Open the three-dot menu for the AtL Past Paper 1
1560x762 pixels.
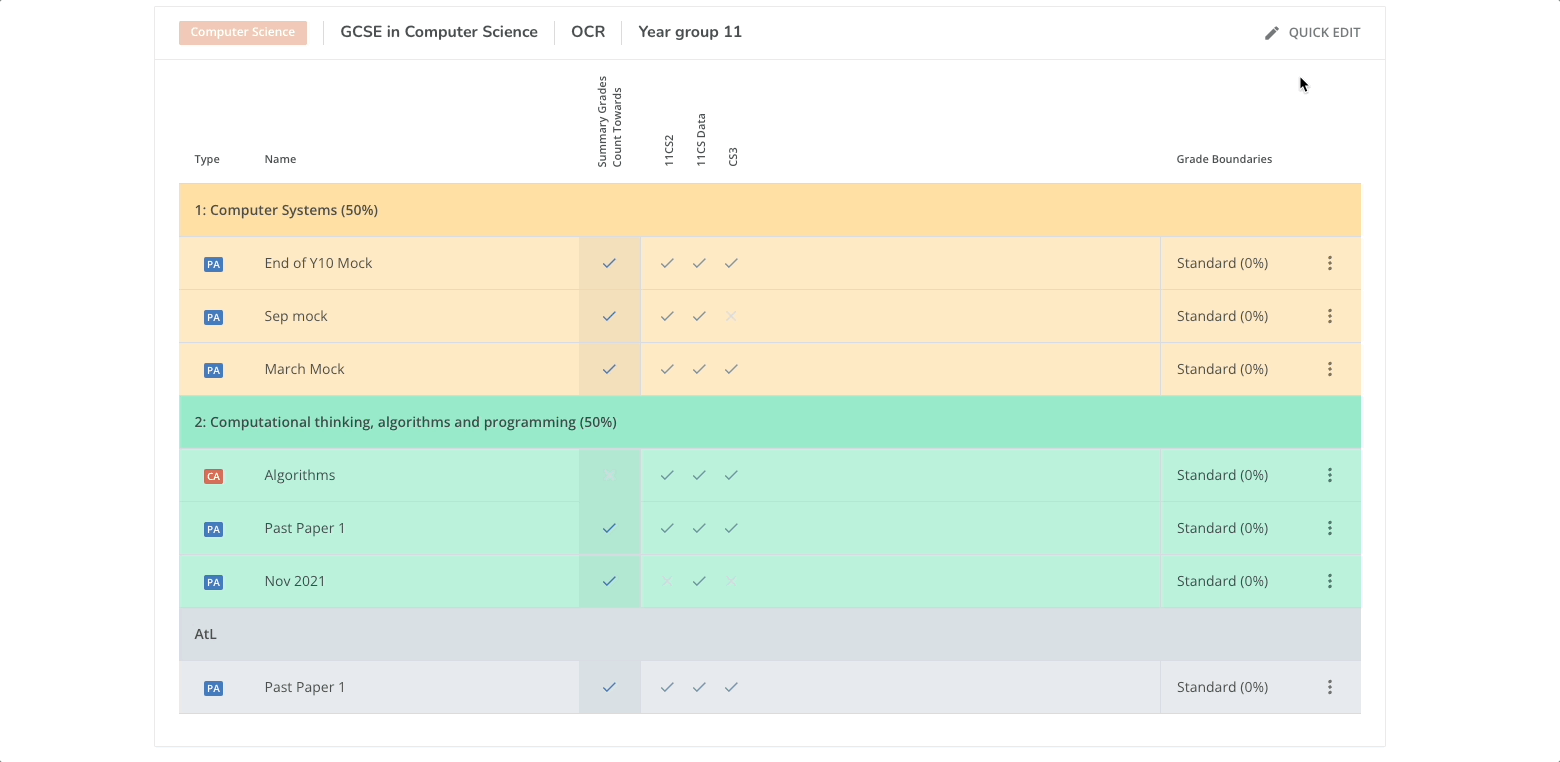tap(1330, 687)
